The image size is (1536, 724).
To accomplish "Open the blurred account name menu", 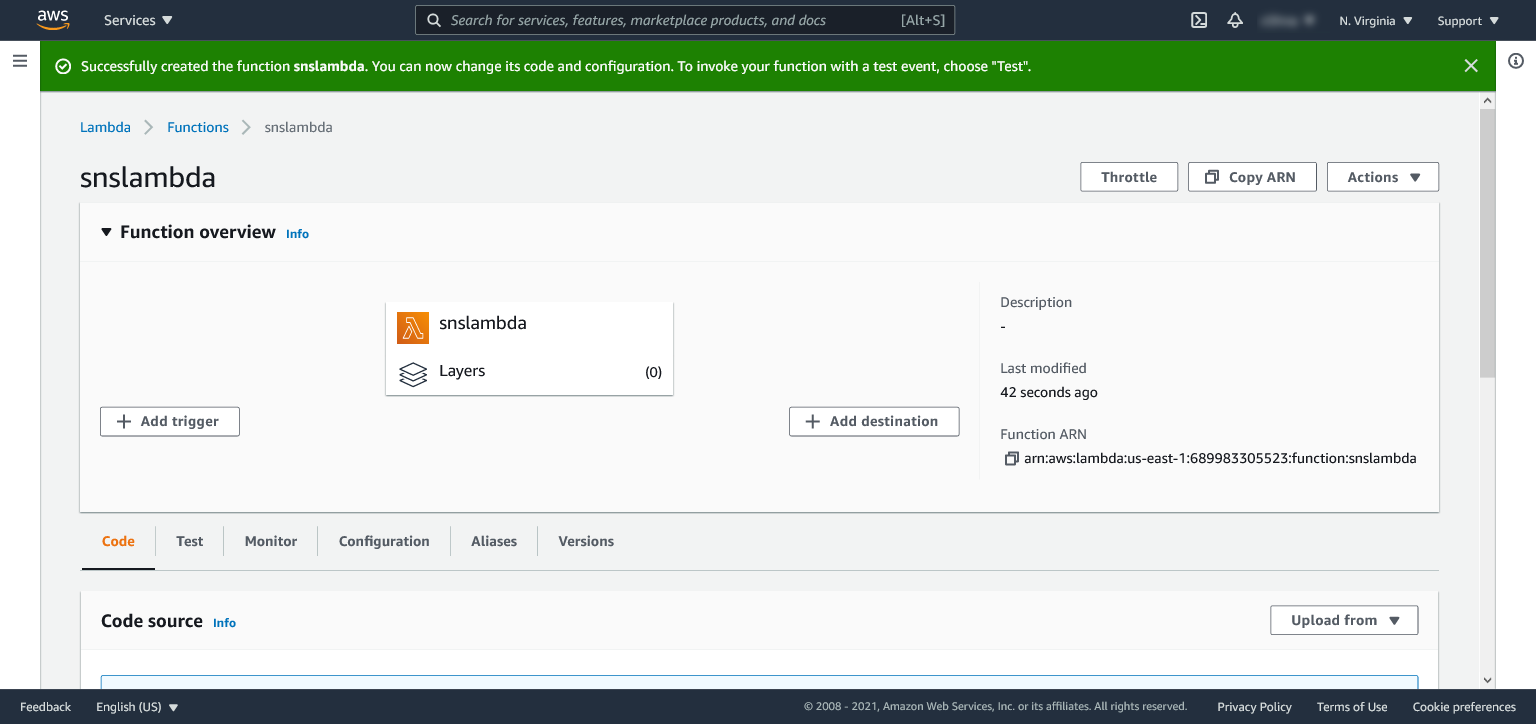I will pyautogui.click(x=1290, y=20).
